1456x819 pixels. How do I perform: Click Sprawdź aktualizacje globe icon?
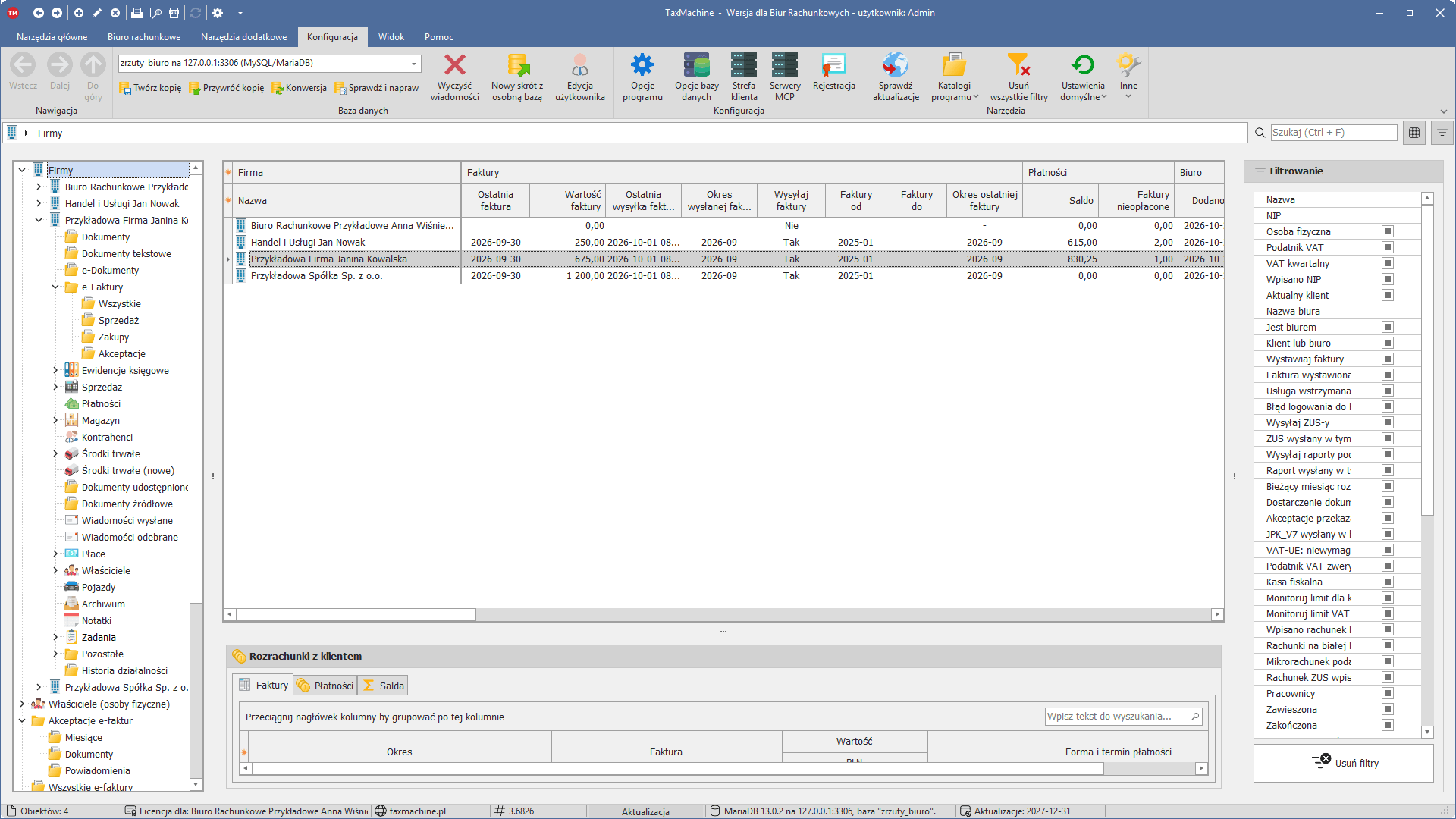point(896,65)
